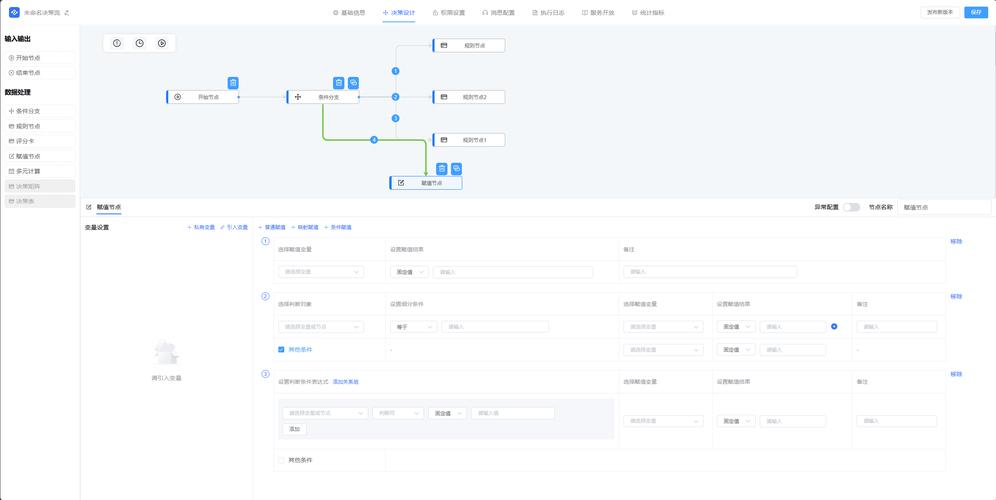Click the copy icon above 条件分支 node

(353, 83)
